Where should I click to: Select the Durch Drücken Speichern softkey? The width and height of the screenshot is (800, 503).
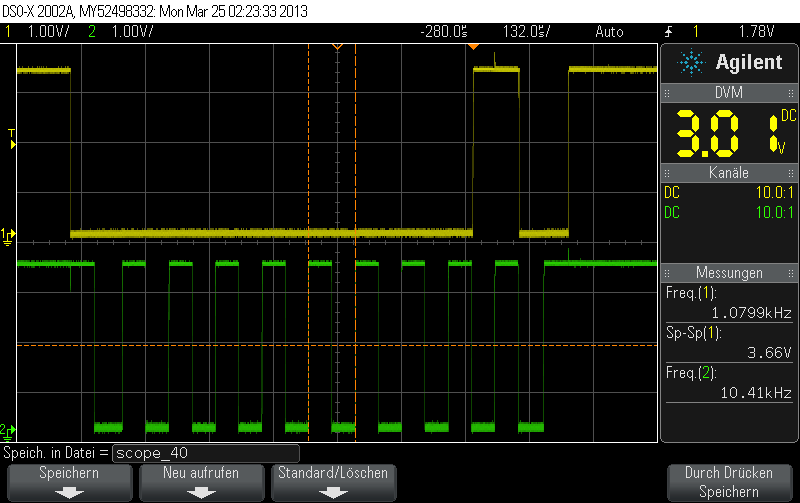point(729,482)
